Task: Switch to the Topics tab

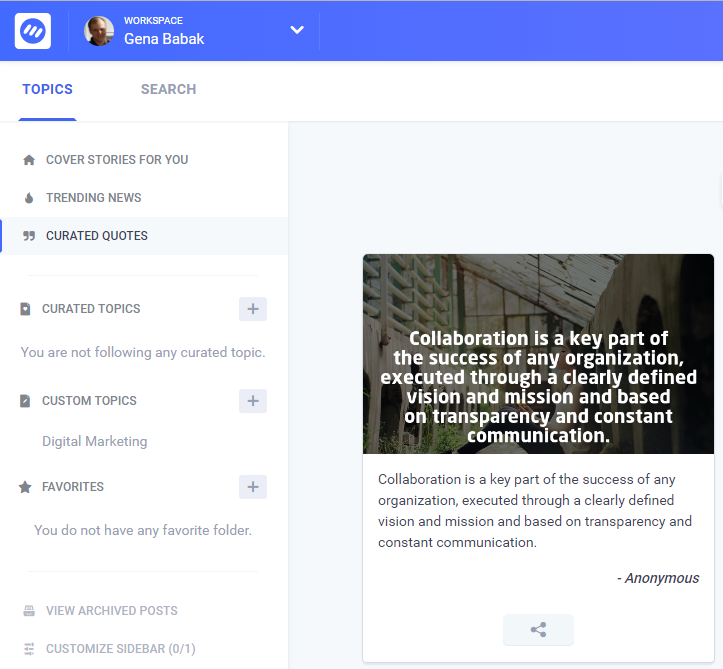Action: (47, 89)
